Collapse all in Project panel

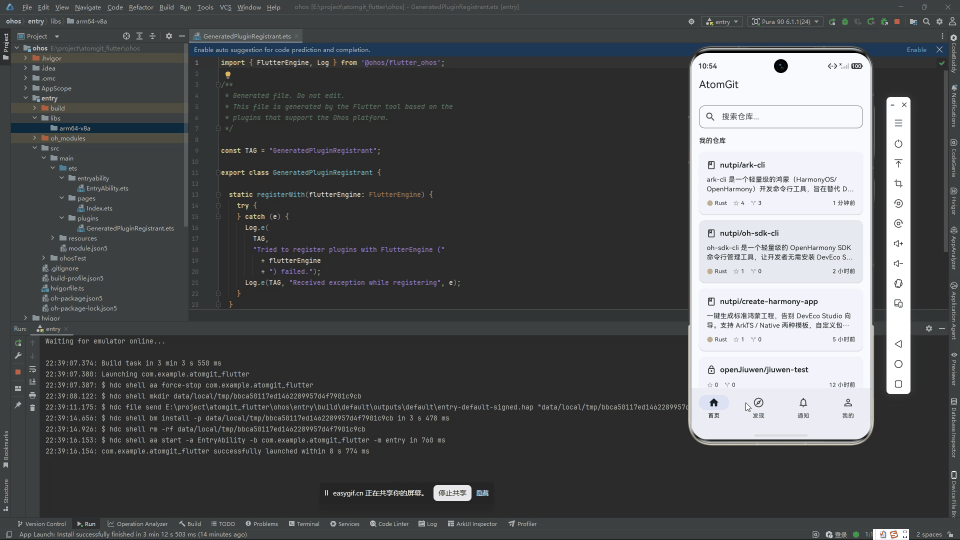[x=152, y=36]
